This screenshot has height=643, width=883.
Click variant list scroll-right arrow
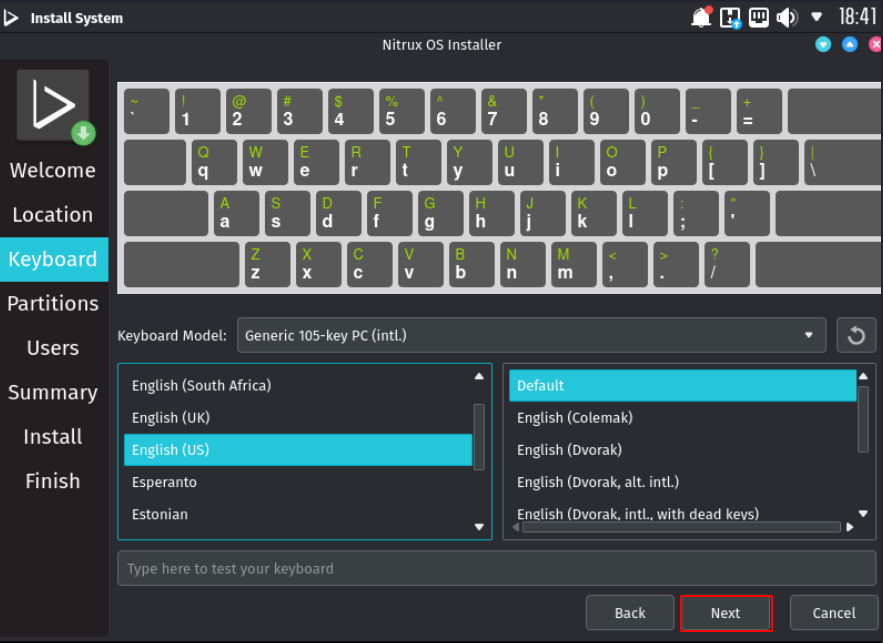(850, 528)
